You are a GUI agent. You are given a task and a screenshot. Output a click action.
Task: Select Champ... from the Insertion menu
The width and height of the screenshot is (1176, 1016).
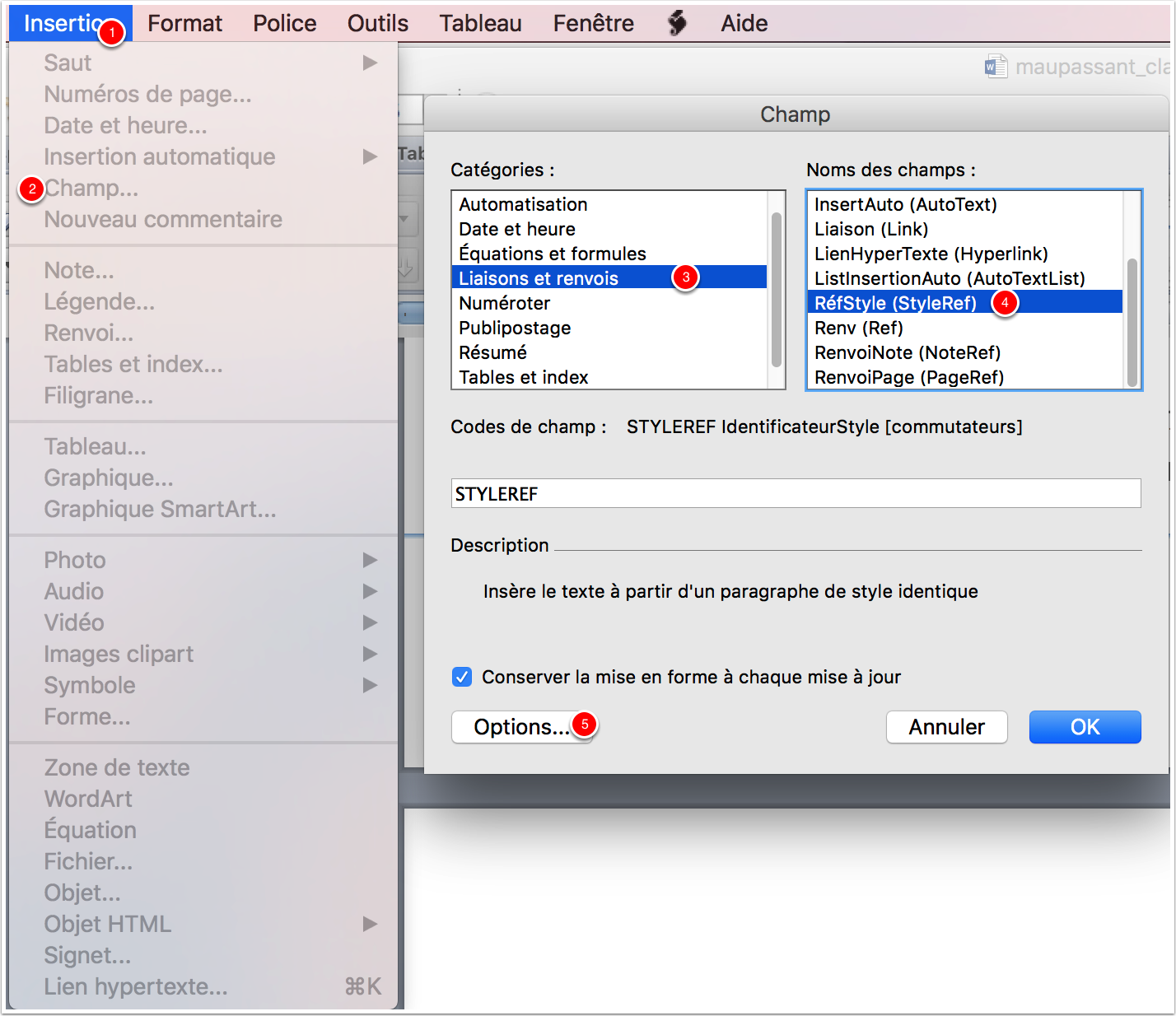(91, 189)
